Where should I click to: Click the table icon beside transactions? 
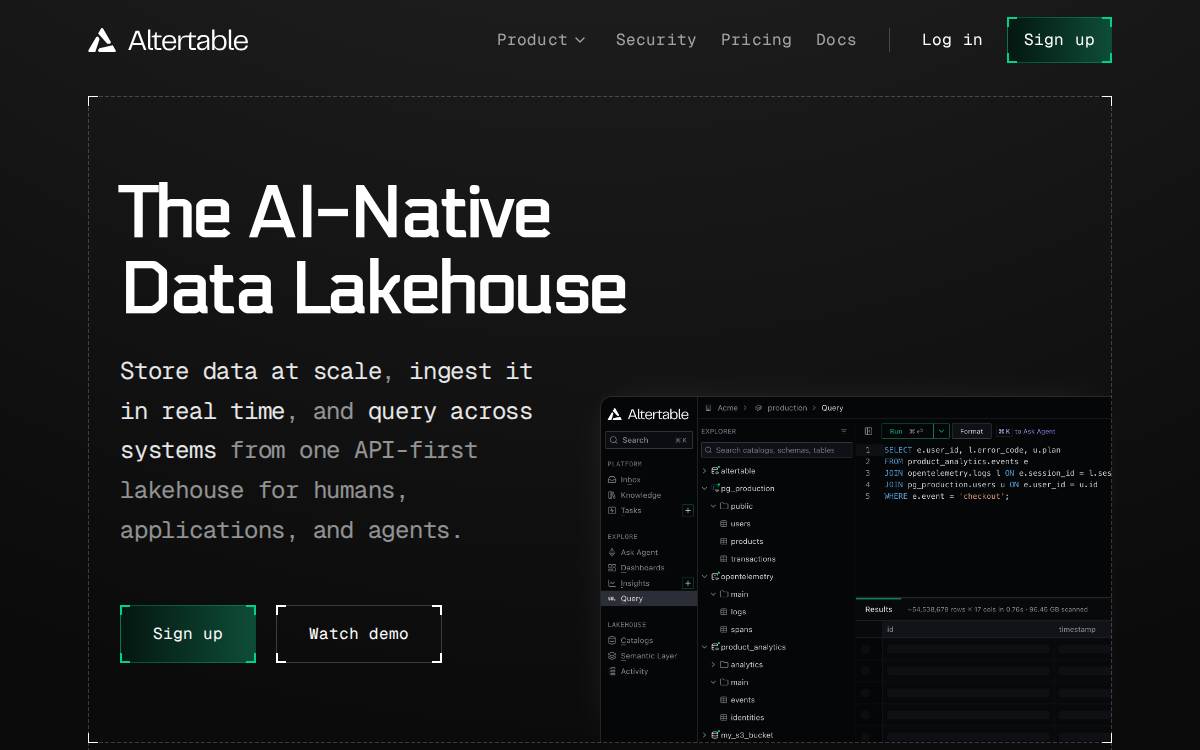tap(724, 559)
